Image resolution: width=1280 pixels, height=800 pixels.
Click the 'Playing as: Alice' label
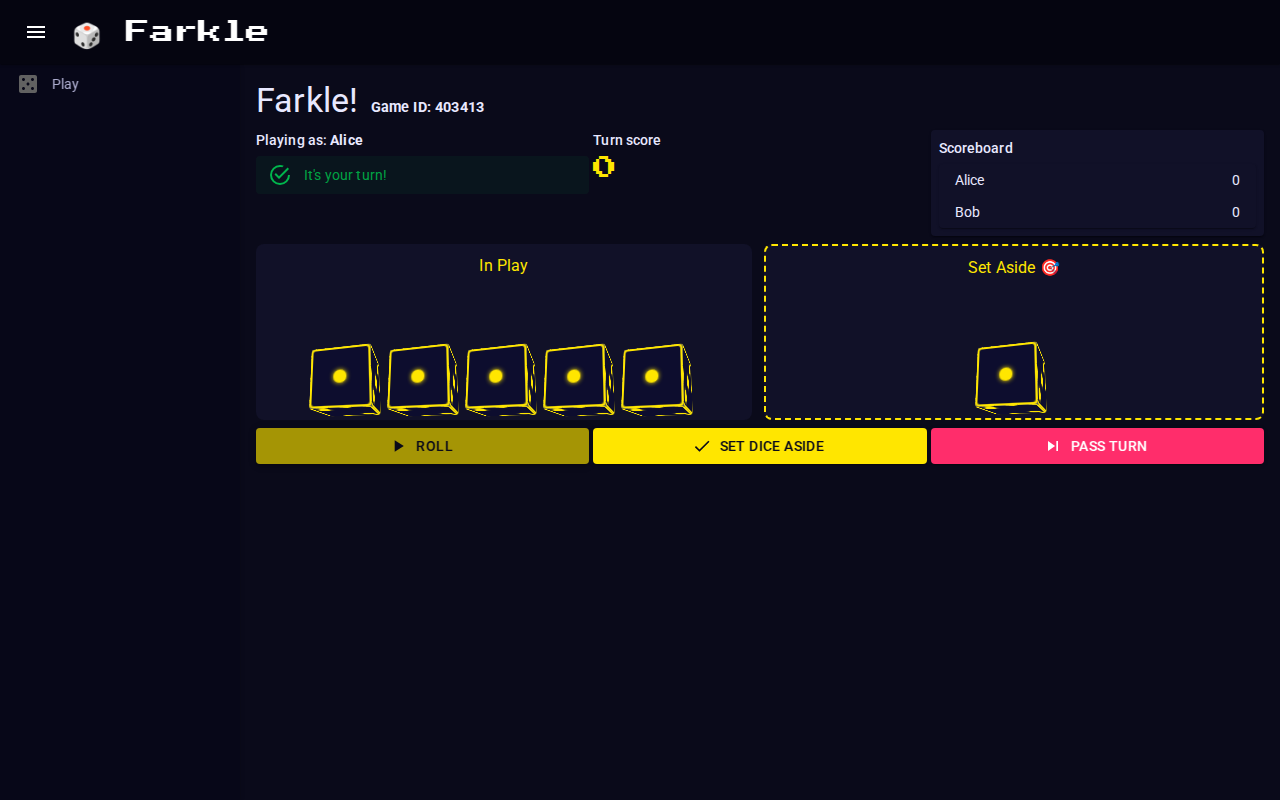coord(309,140)
